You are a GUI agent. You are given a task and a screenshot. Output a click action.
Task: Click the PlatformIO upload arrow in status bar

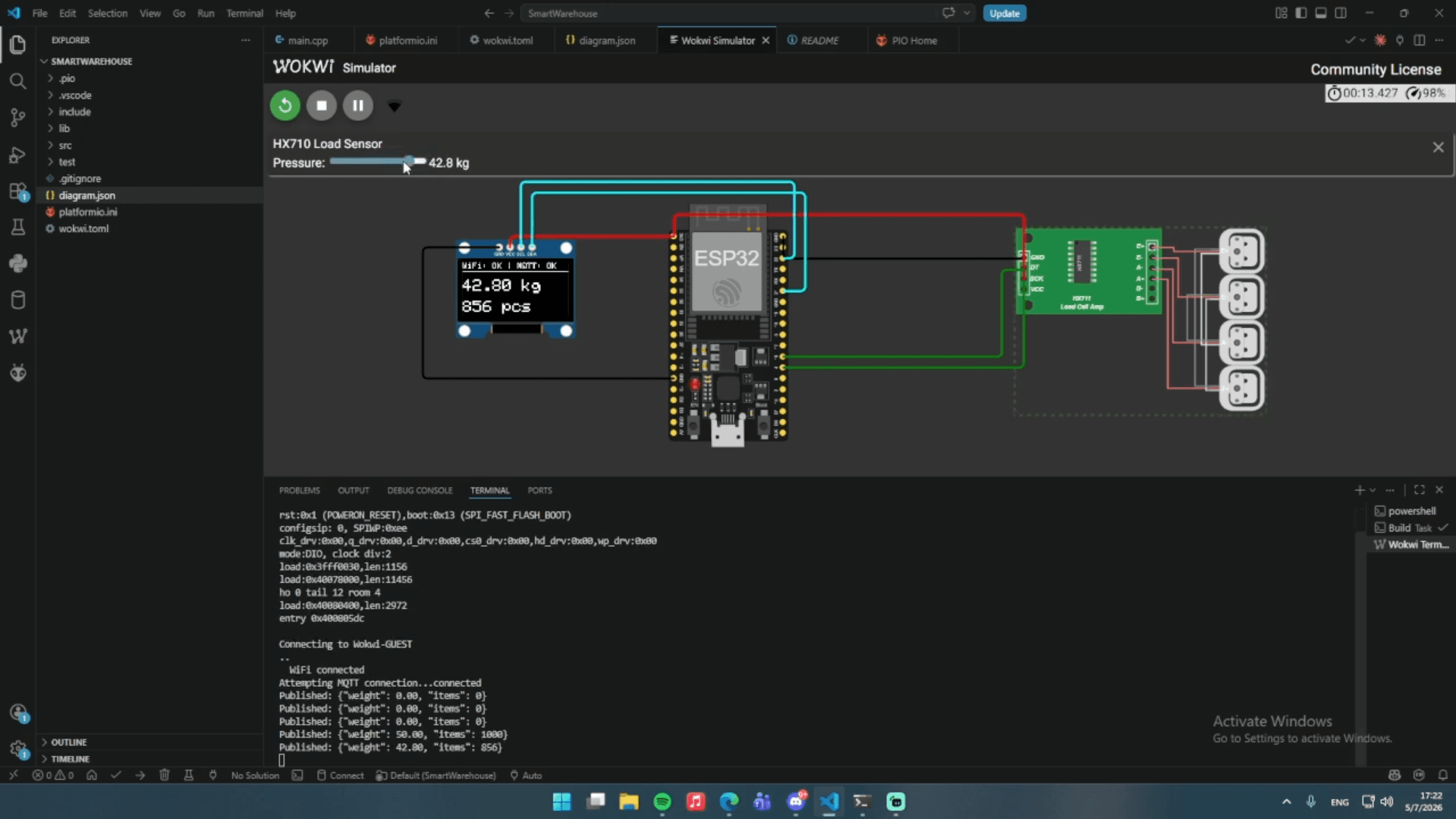click(x=140, y=775)
